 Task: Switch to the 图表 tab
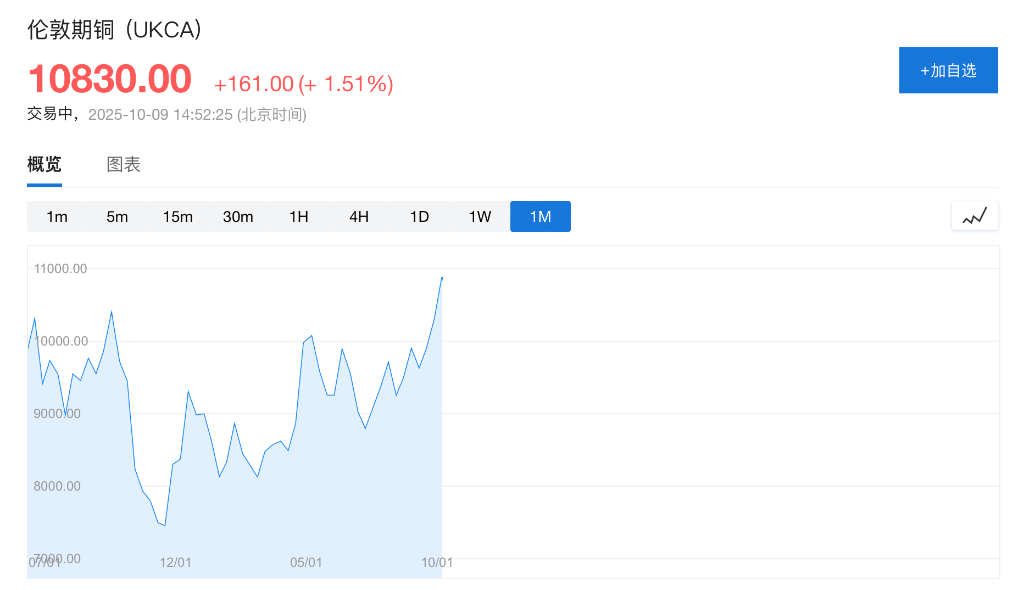124,165
